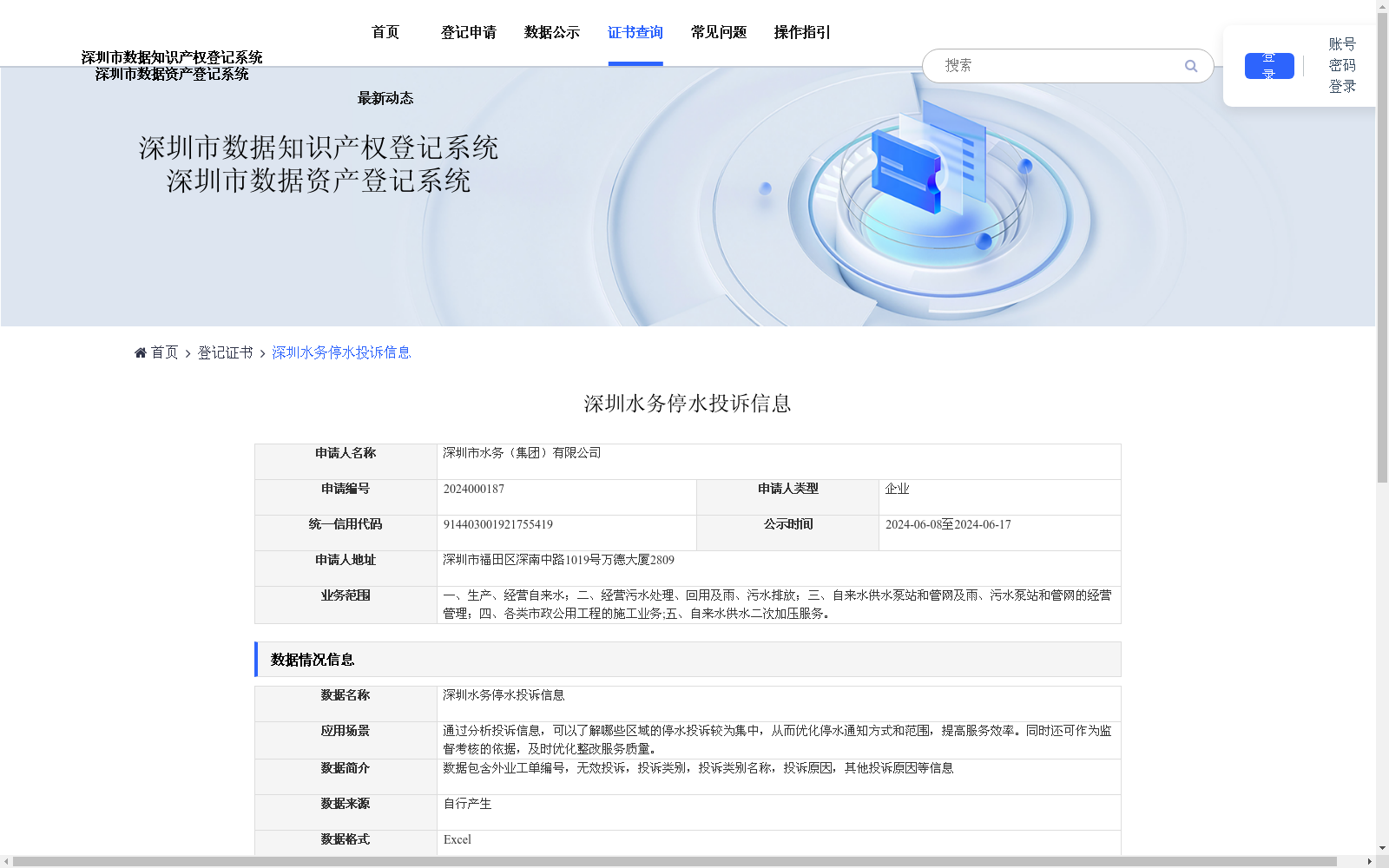Click data format value Excel
The height and width of the screenshot is (868, 1389).
click(458, 839)
